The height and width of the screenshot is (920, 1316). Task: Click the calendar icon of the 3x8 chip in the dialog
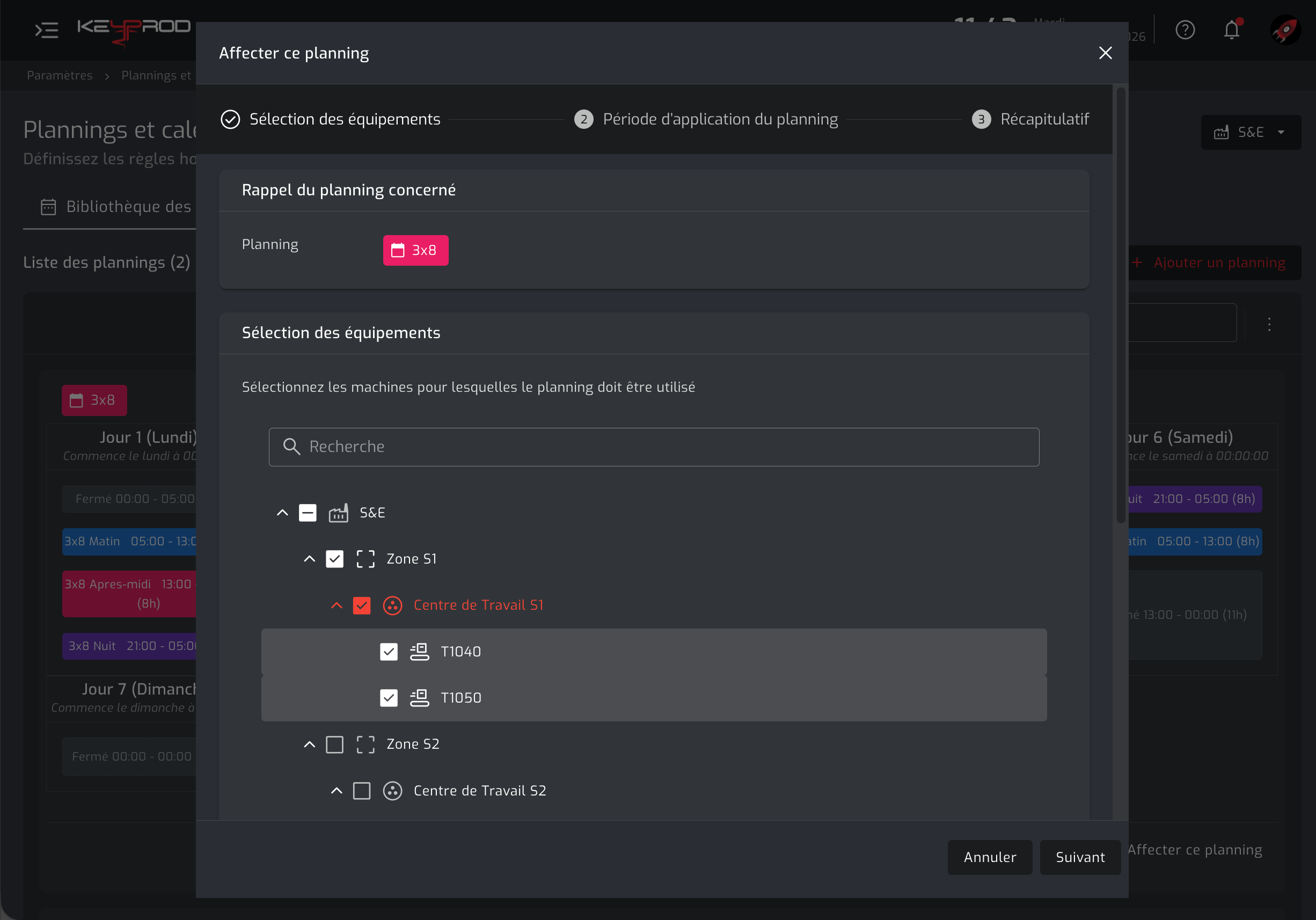point(398,250)
